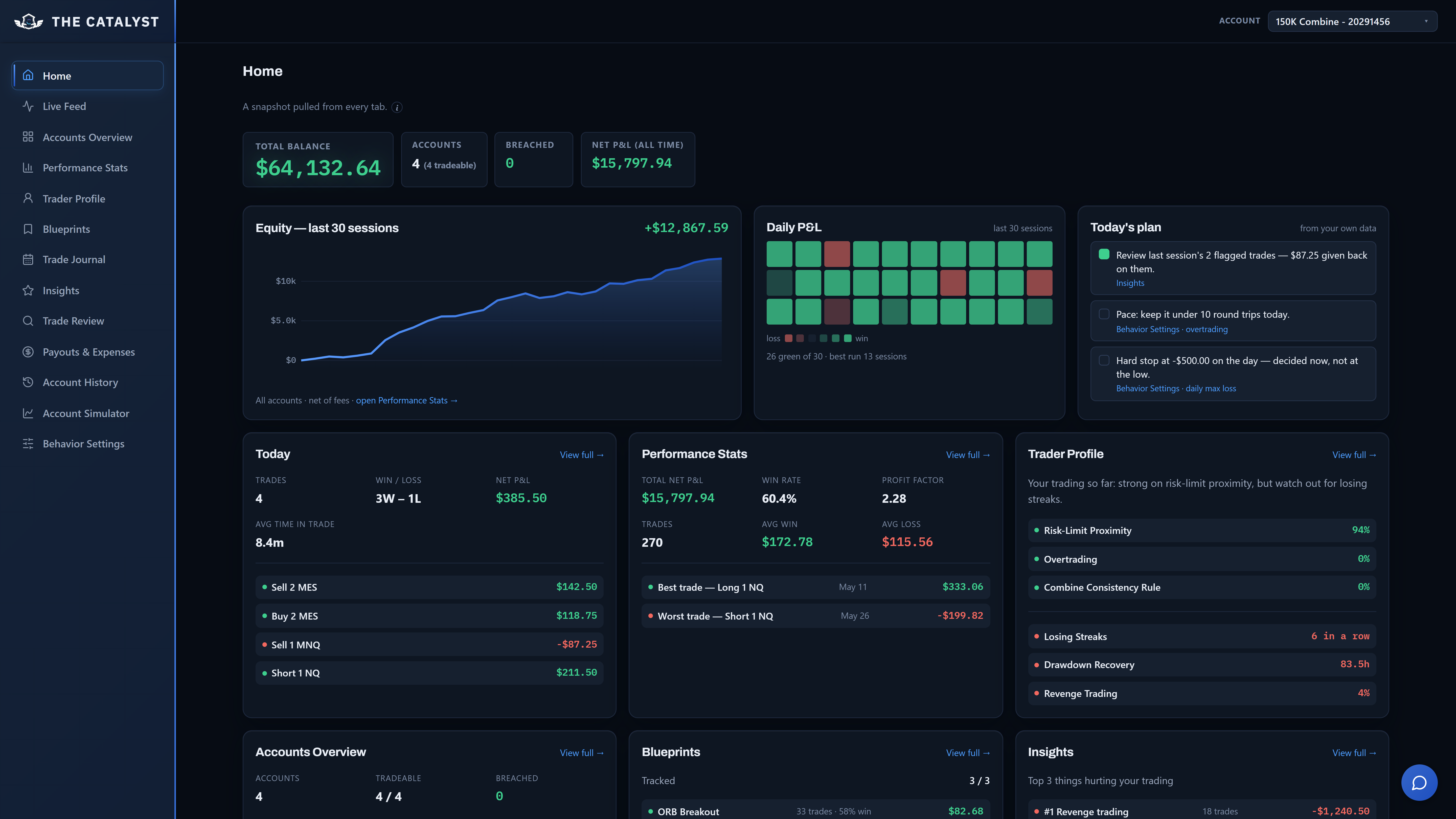Click Behavior Settings · overtrading link
Viewport: 1456px width, 819px height.
(1172, 330)
